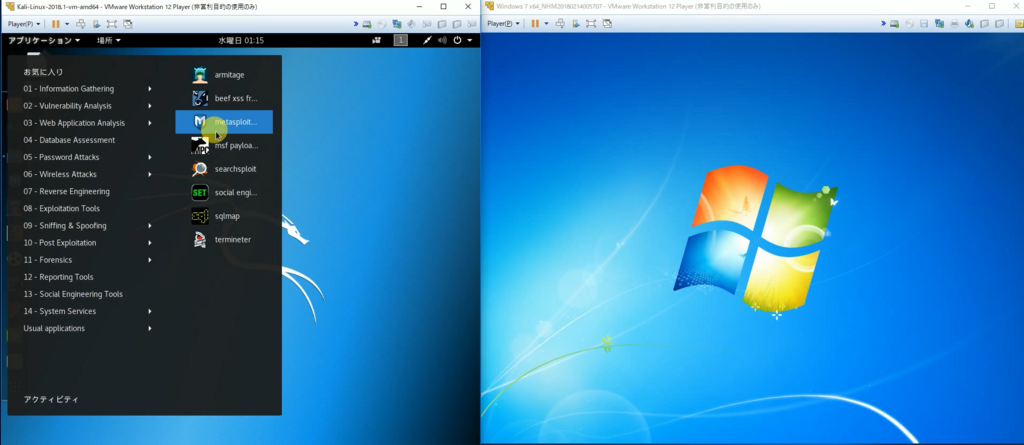Click printer device icon in Windows 7 VMware toolbar
Image resolution: width=1024 pixels, height=445 pixels.
[x=954, y=24]
